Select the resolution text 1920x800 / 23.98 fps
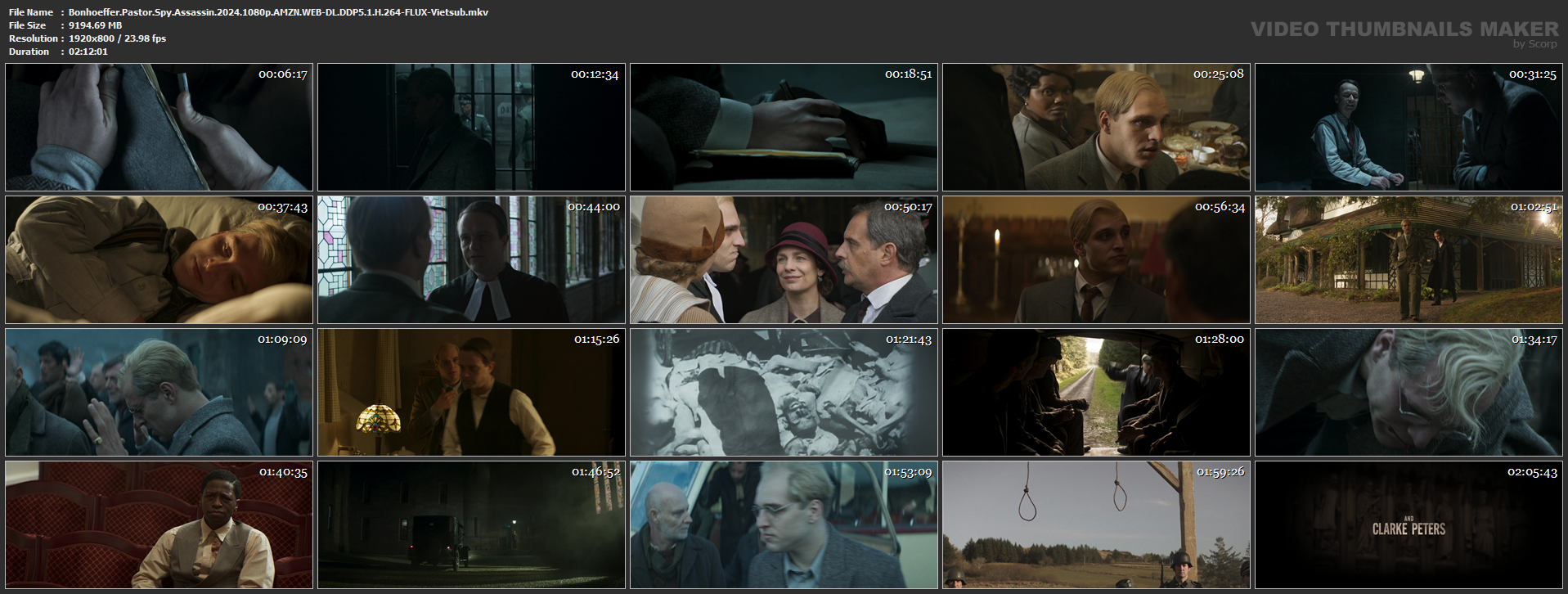This screenshot has width=1568, height=594. coord(117,38)
